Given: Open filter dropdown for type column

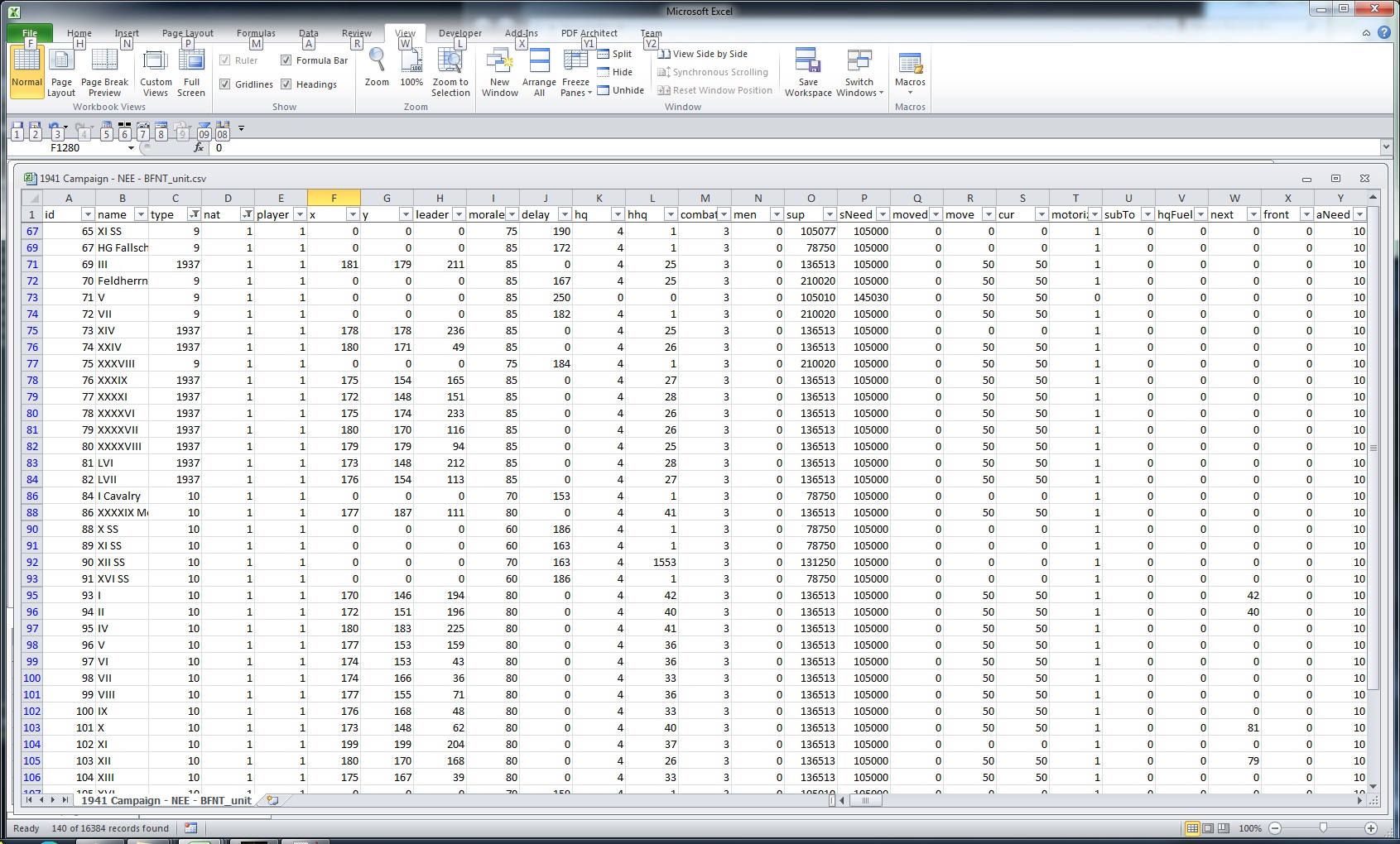Looking at the screenshot, I should (x=194, y=214).
